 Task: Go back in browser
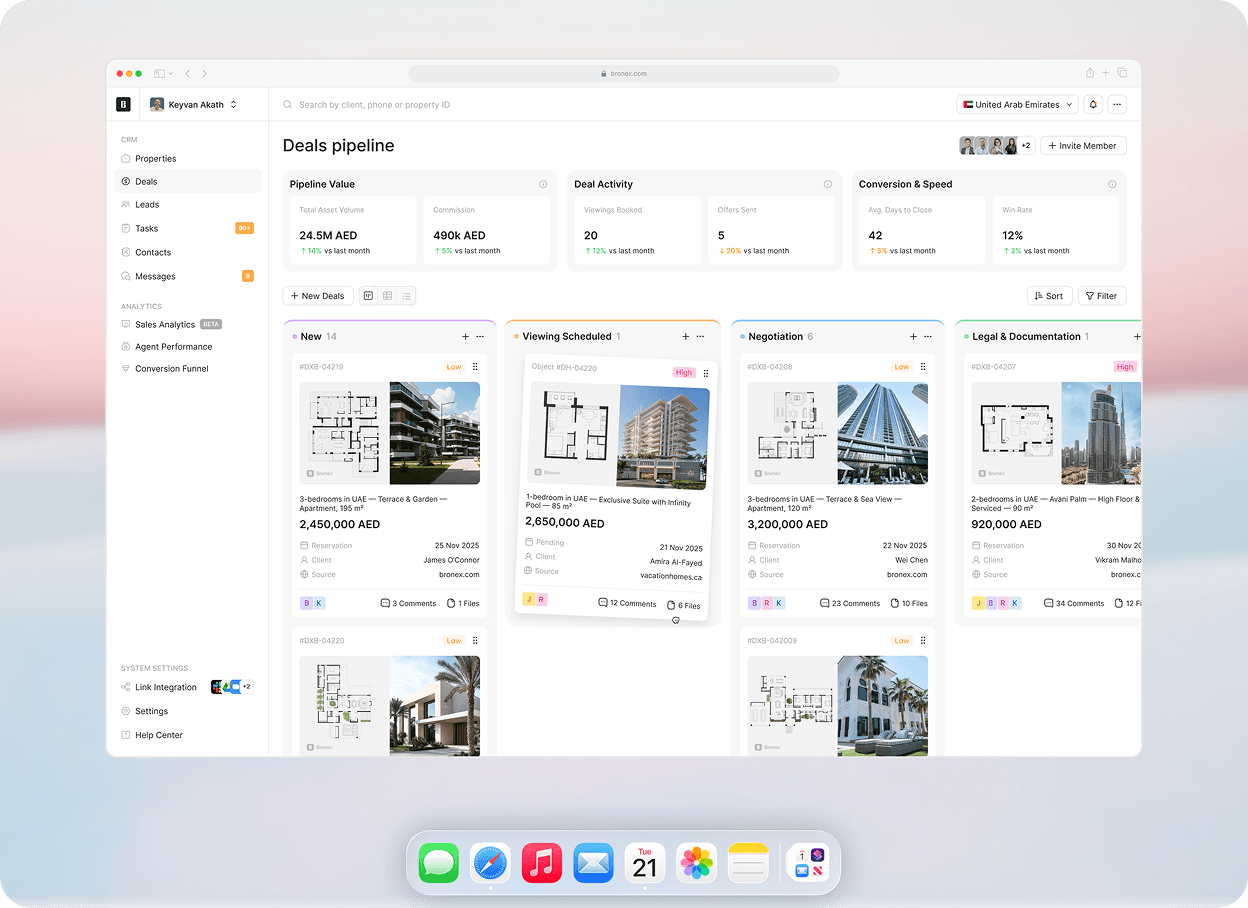(188, 74)
